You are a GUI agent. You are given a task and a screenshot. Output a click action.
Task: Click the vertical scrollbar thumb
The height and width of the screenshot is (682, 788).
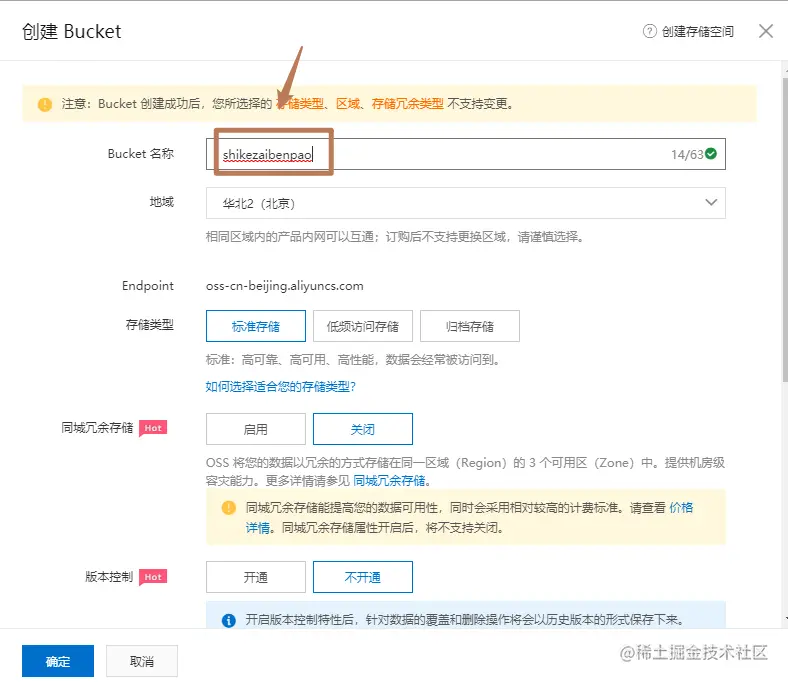[x=785, y=229]
